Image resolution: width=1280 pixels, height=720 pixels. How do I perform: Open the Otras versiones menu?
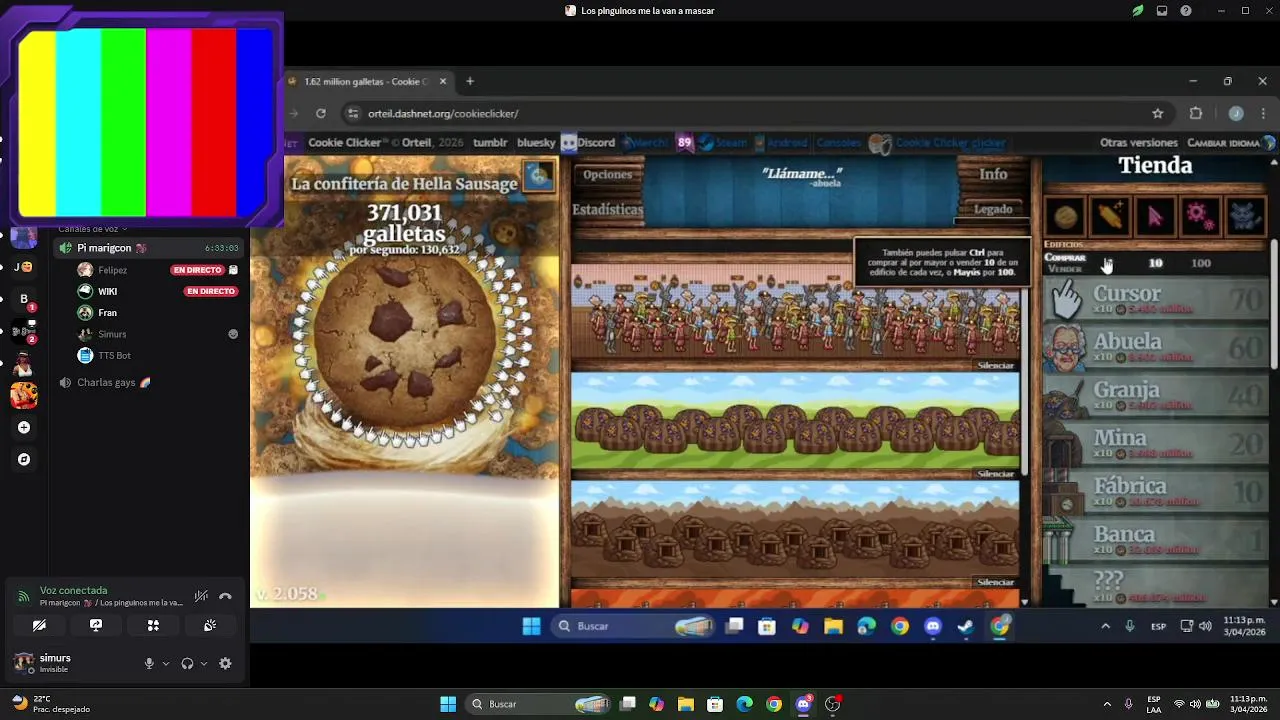point(1139,143)
